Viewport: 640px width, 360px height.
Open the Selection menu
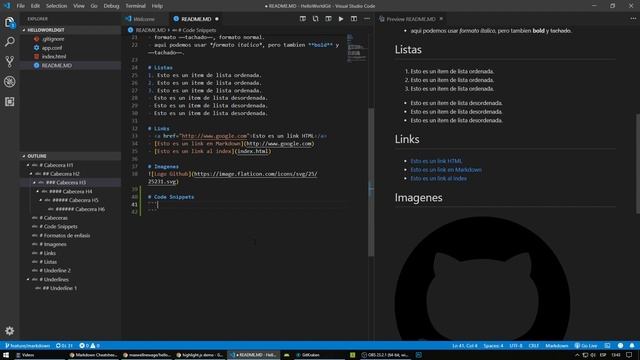(x=56, y=6)
